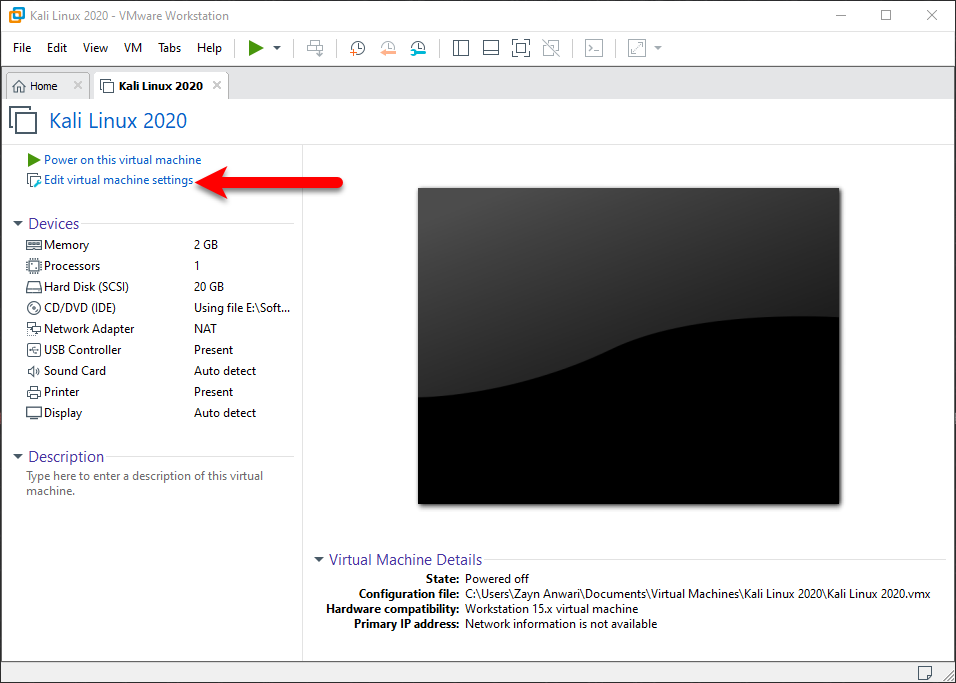
Task: Send Ctrl+Alt+Del via toolbar icon
Action: pos(315,48)
